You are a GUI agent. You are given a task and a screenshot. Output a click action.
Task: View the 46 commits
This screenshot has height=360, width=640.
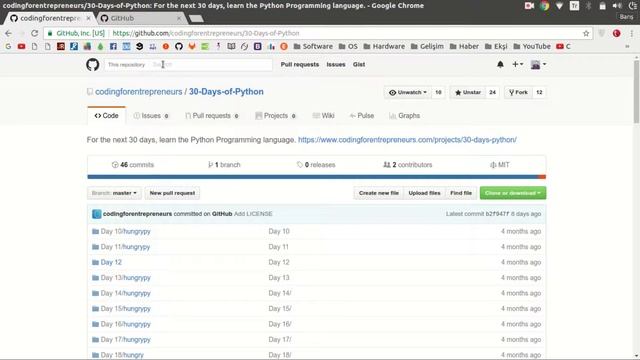click(x=133, y=165)
